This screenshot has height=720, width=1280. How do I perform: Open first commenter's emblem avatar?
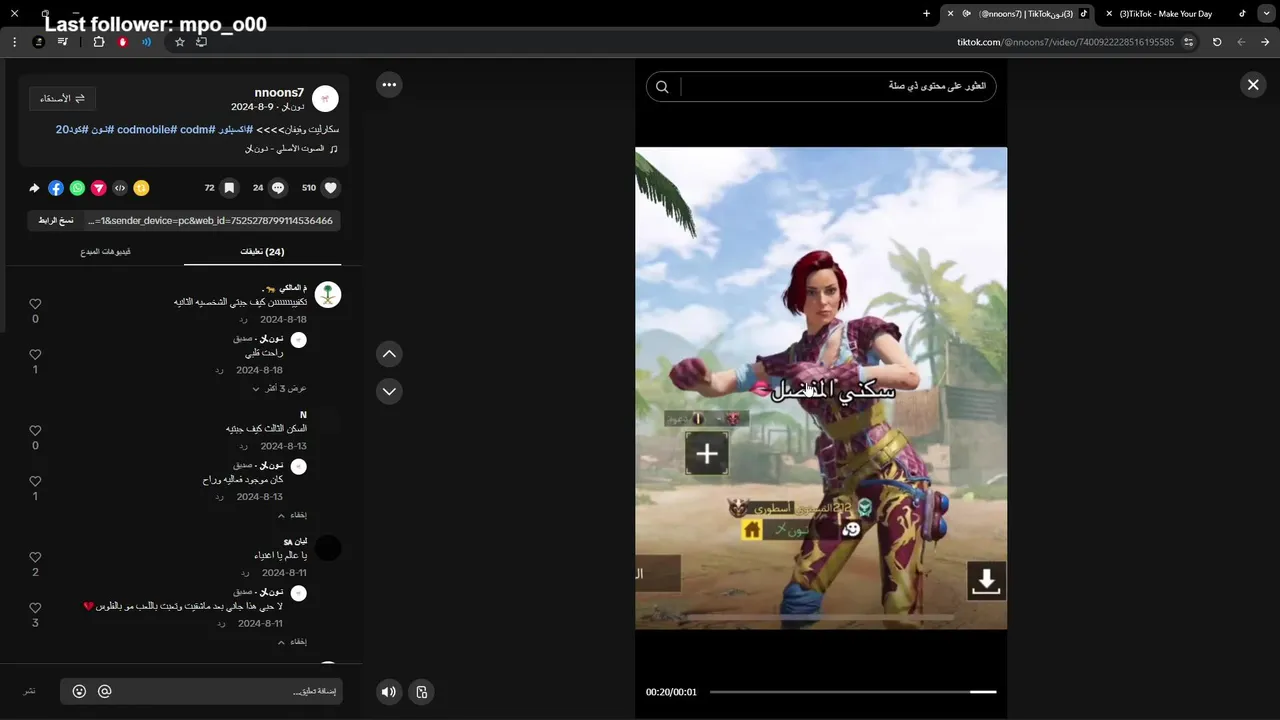point(328,294)
